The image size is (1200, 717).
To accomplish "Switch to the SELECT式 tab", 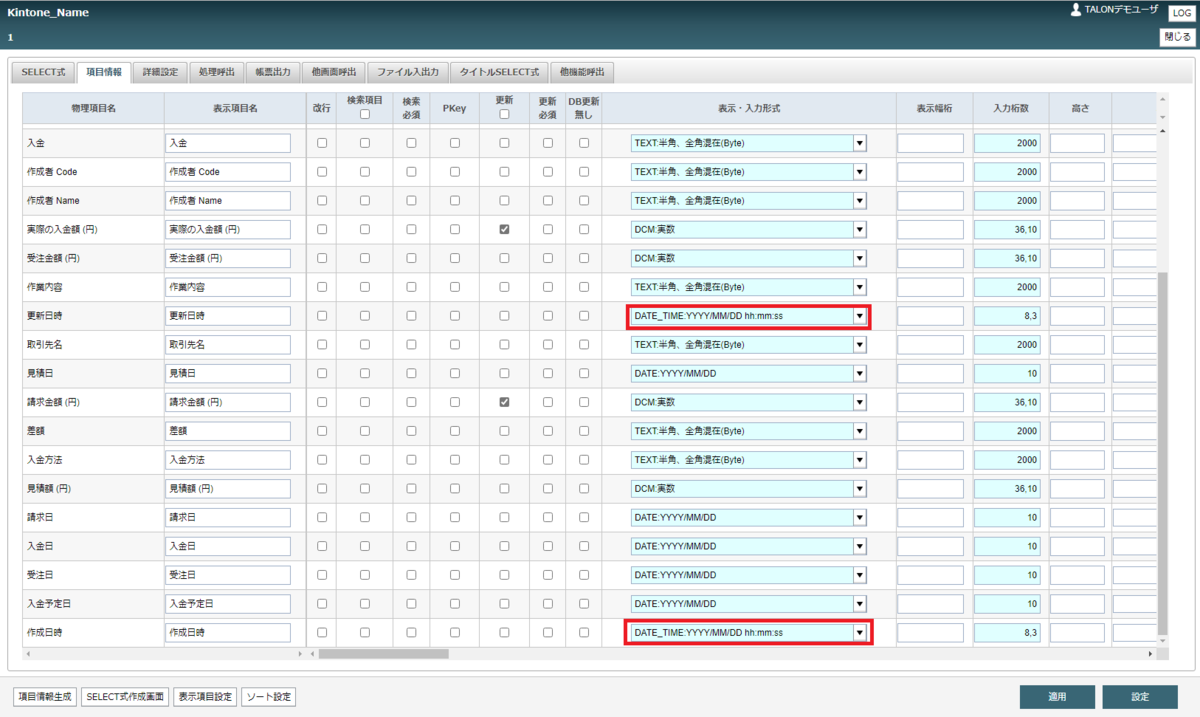I will click(x=43, y=72).
